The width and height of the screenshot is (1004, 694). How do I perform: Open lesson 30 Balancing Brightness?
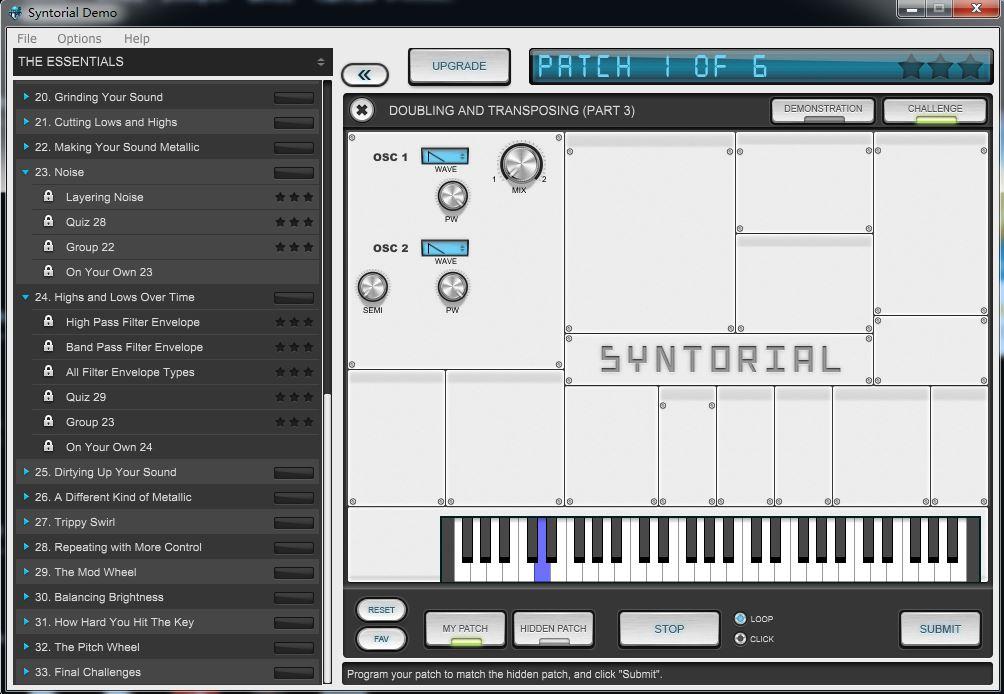[167, 597]
